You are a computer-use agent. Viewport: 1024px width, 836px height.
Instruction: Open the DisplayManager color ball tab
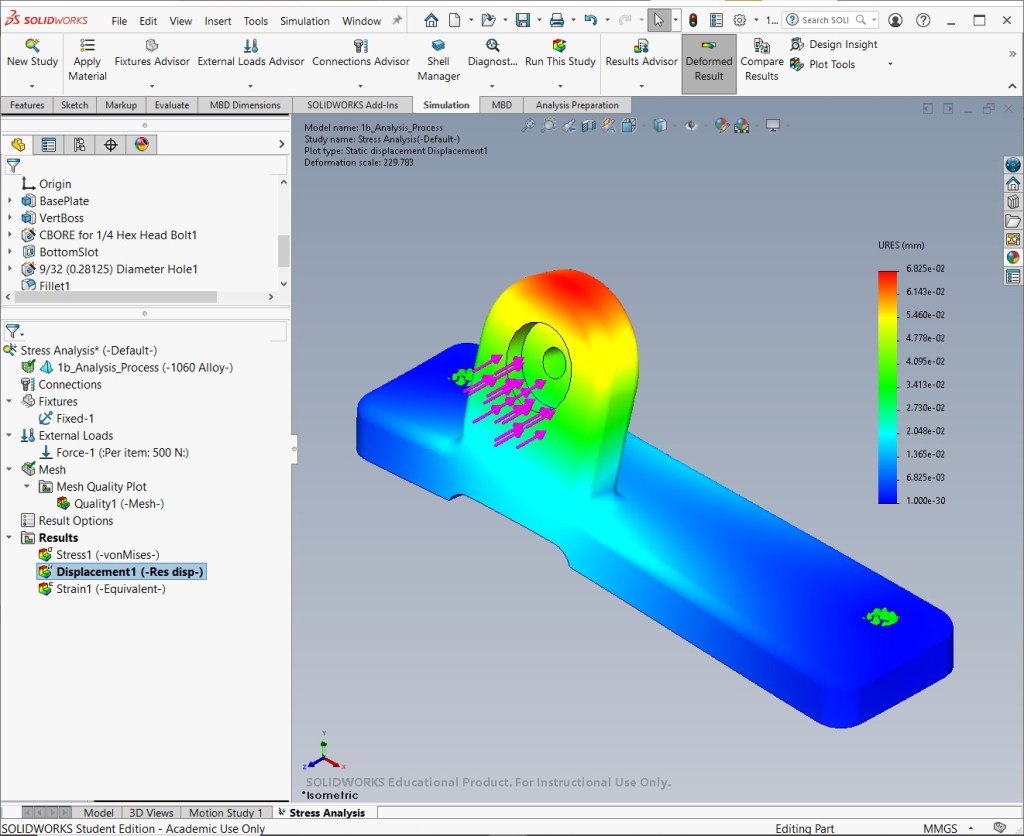click(142, 144)
